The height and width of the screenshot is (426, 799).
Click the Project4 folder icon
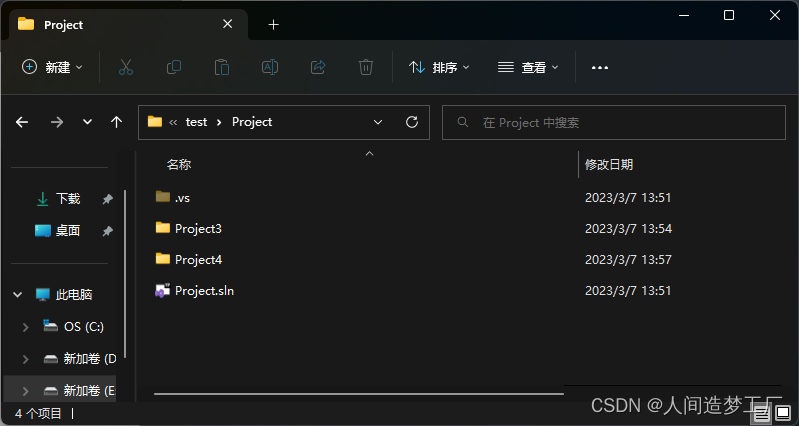coord(163,258)
